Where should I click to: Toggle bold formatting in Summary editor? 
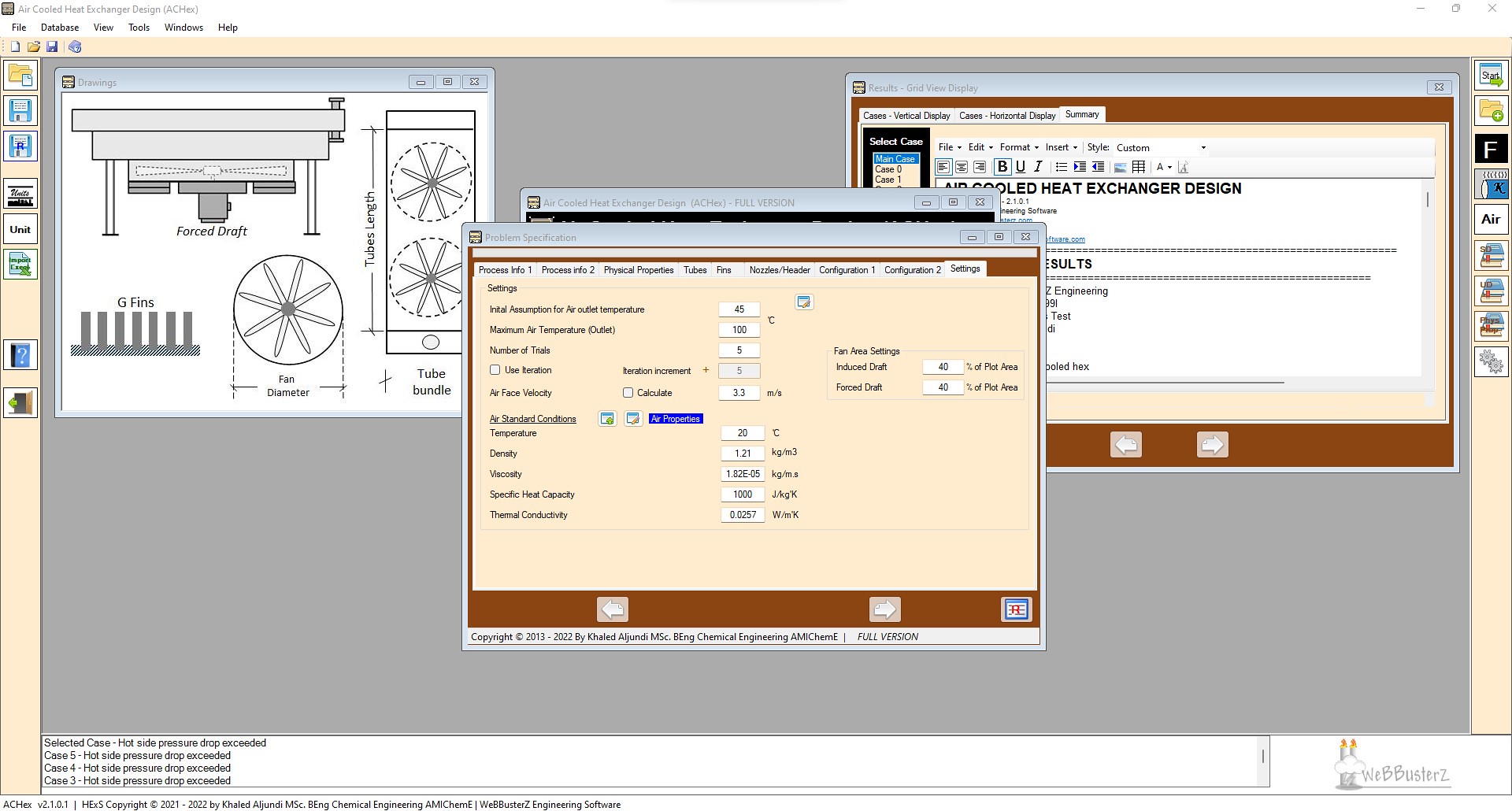click(x=1002, y=167)
